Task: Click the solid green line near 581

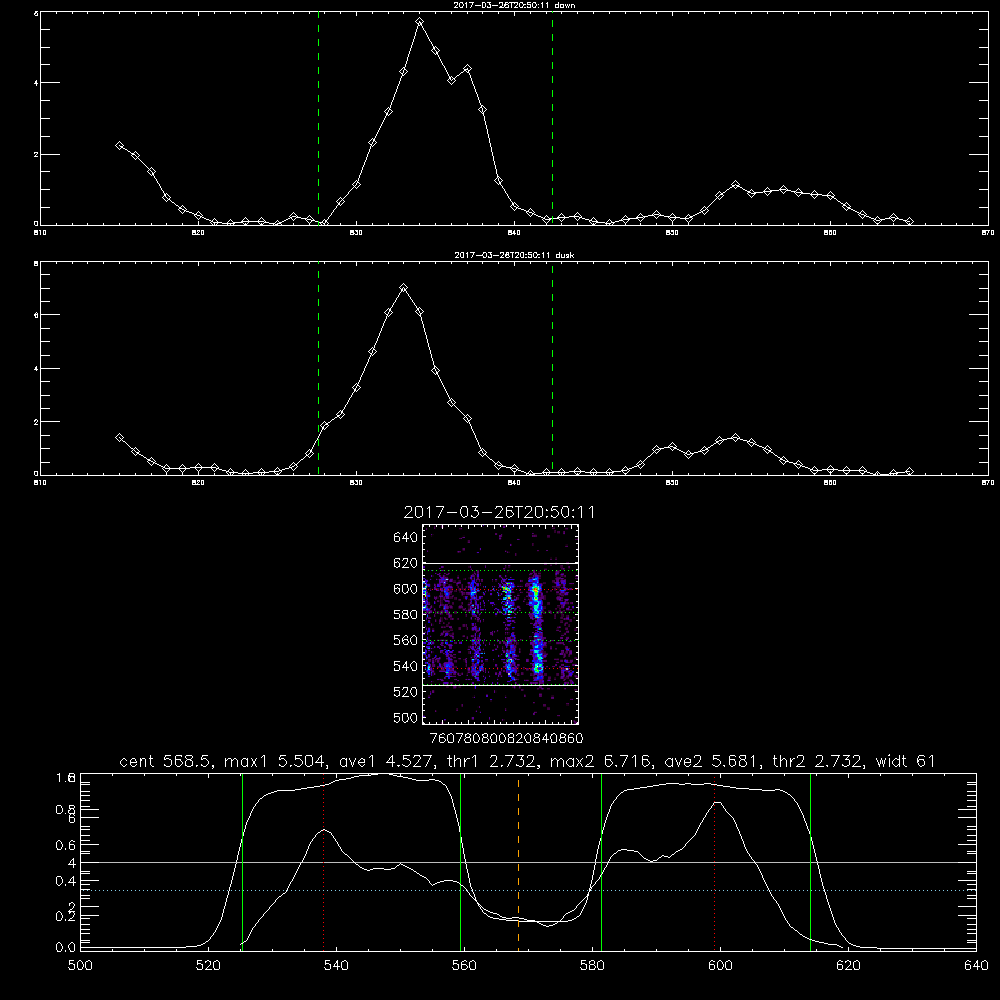Action: click(x=601, y=861)
